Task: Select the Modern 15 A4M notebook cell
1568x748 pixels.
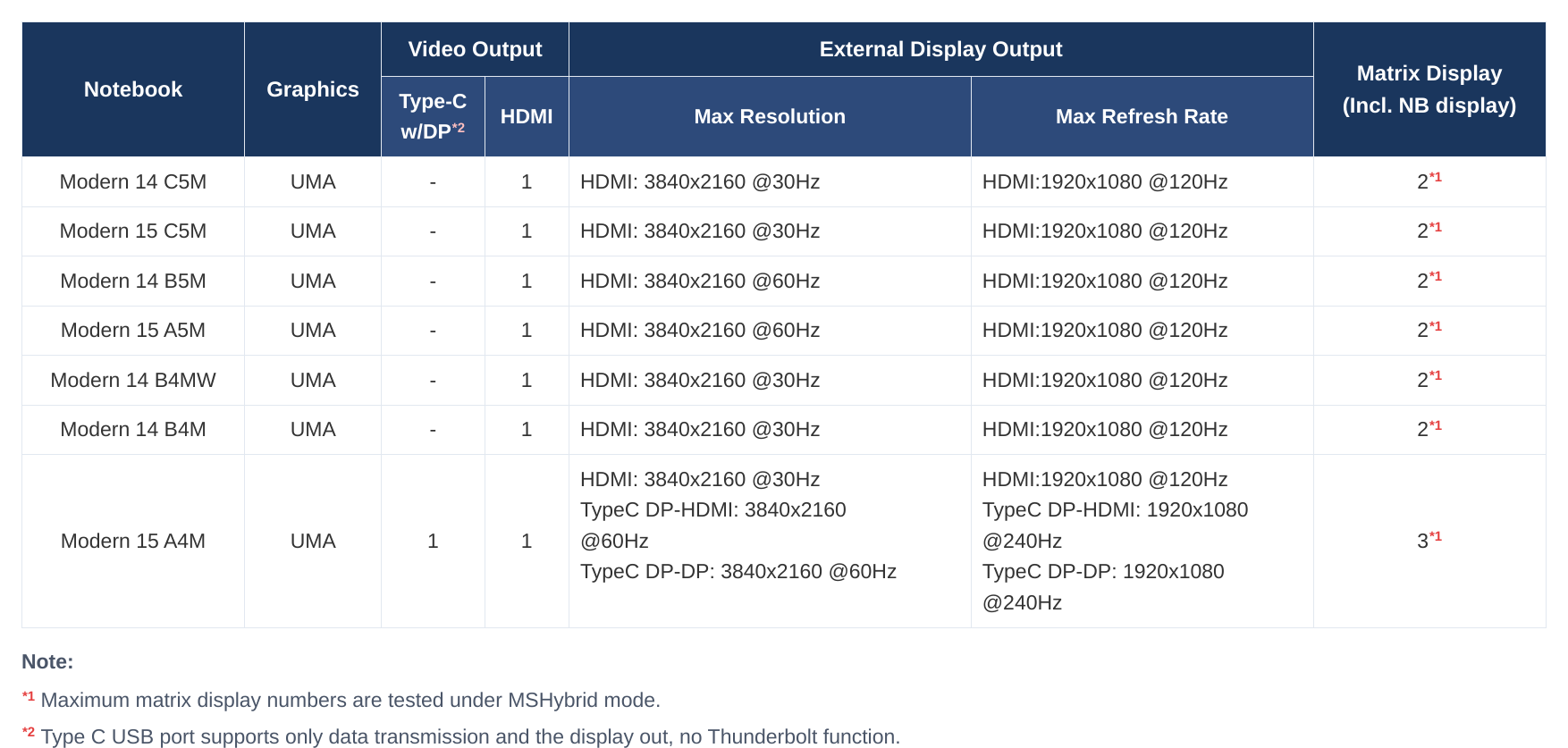Action: pyautogui.click(x=133, y=541)
